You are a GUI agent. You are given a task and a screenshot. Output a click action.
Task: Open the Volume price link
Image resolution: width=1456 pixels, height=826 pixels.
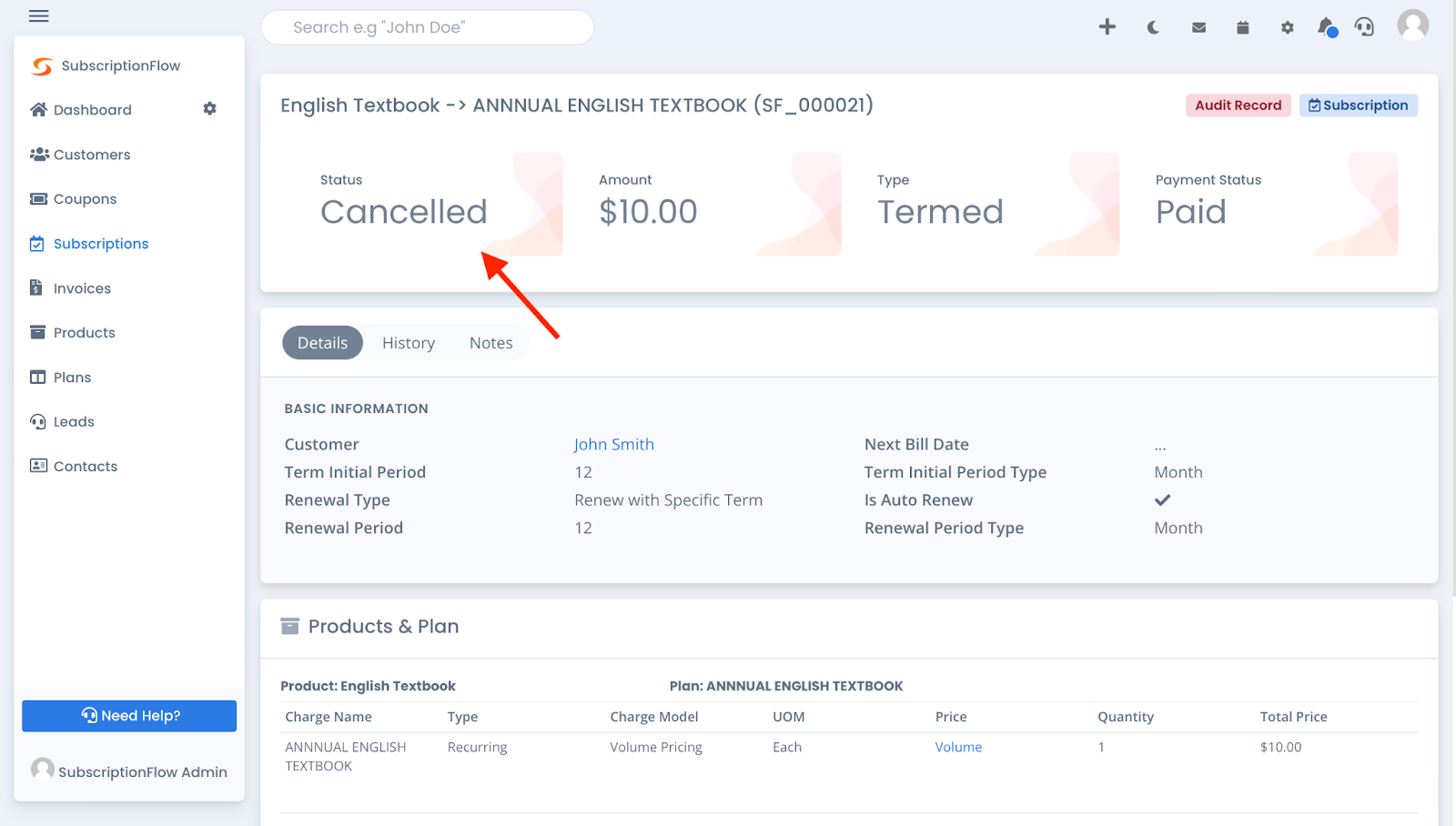pos(958,748)
